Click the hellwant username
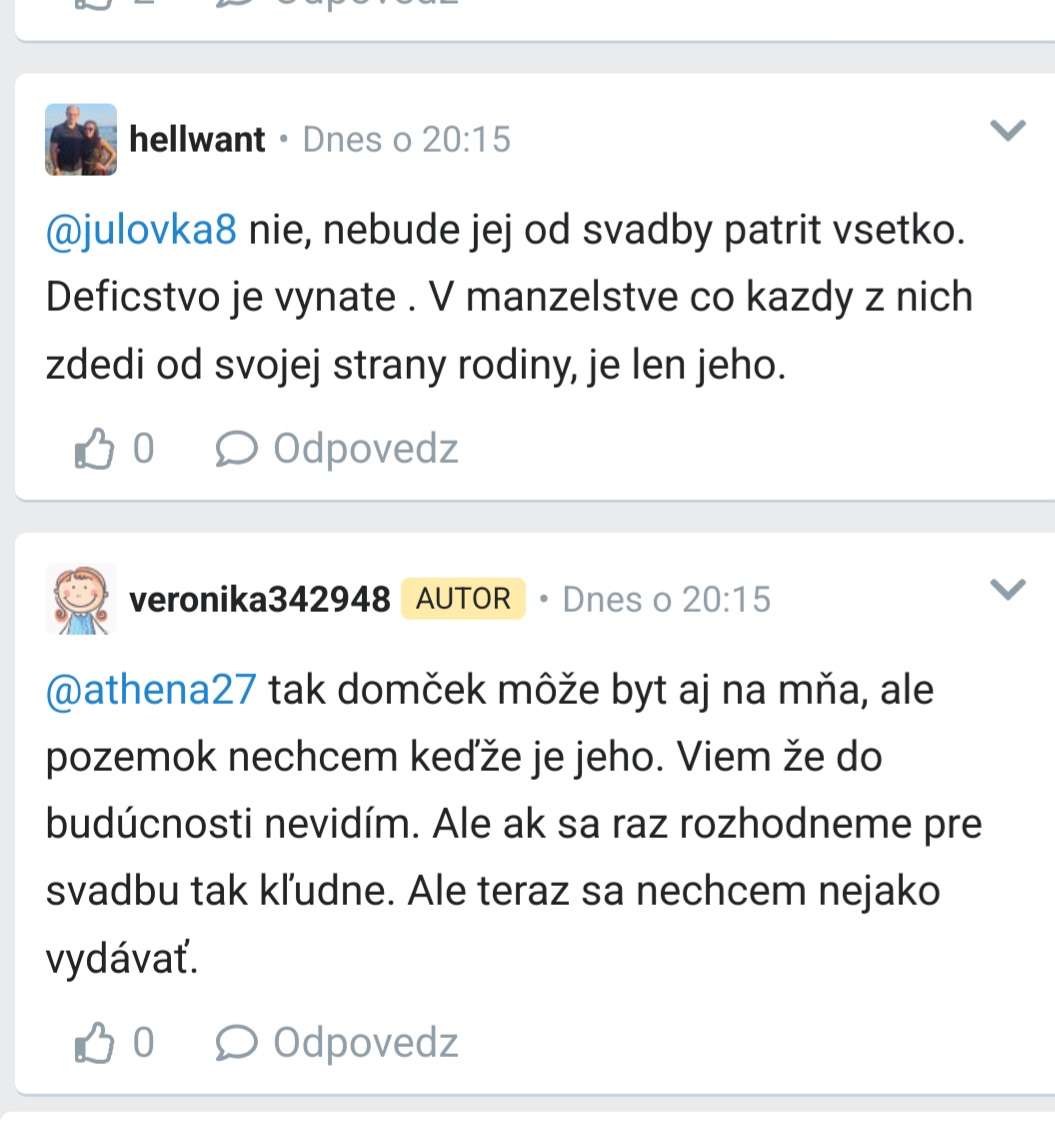 coord(198,139)
